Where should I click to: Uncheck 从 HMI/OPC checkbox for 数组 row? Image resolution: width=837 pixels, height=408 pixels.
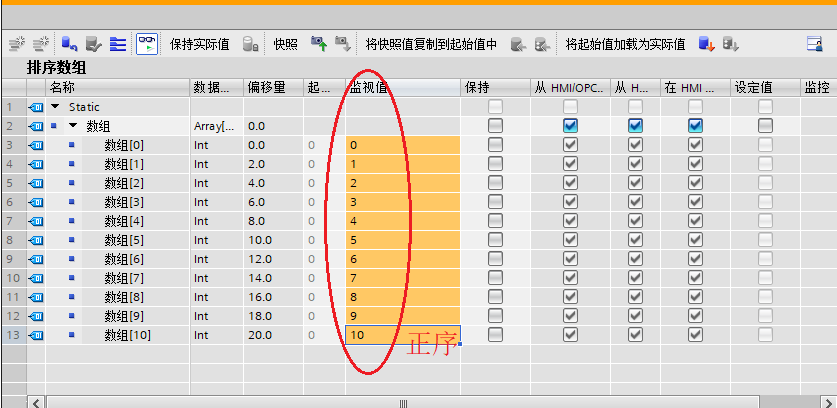click(x=570, y=126)
